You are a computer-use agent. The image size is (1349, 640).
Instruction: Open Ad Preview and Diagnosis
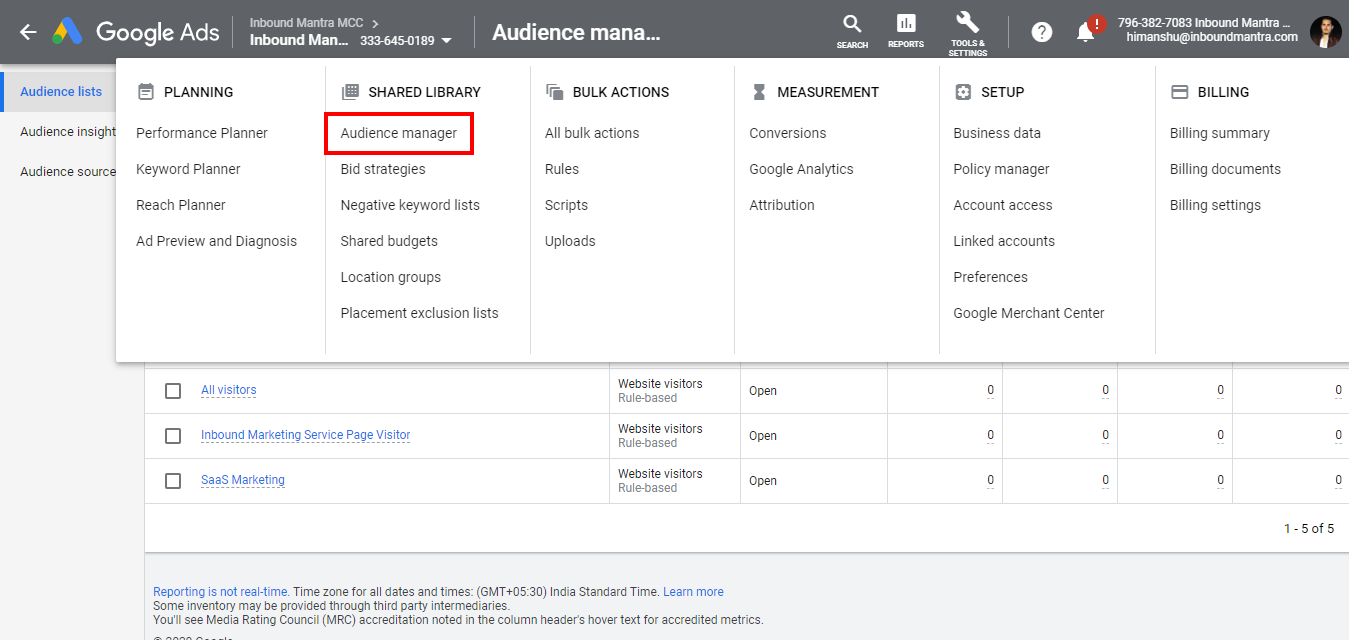tap(216, 241)
